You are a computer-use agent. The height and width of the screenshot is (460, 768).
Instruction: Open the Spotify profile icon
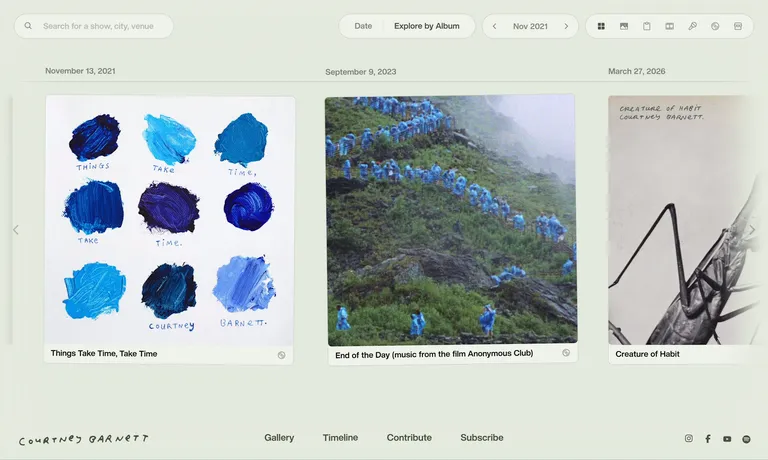point(746,439)
